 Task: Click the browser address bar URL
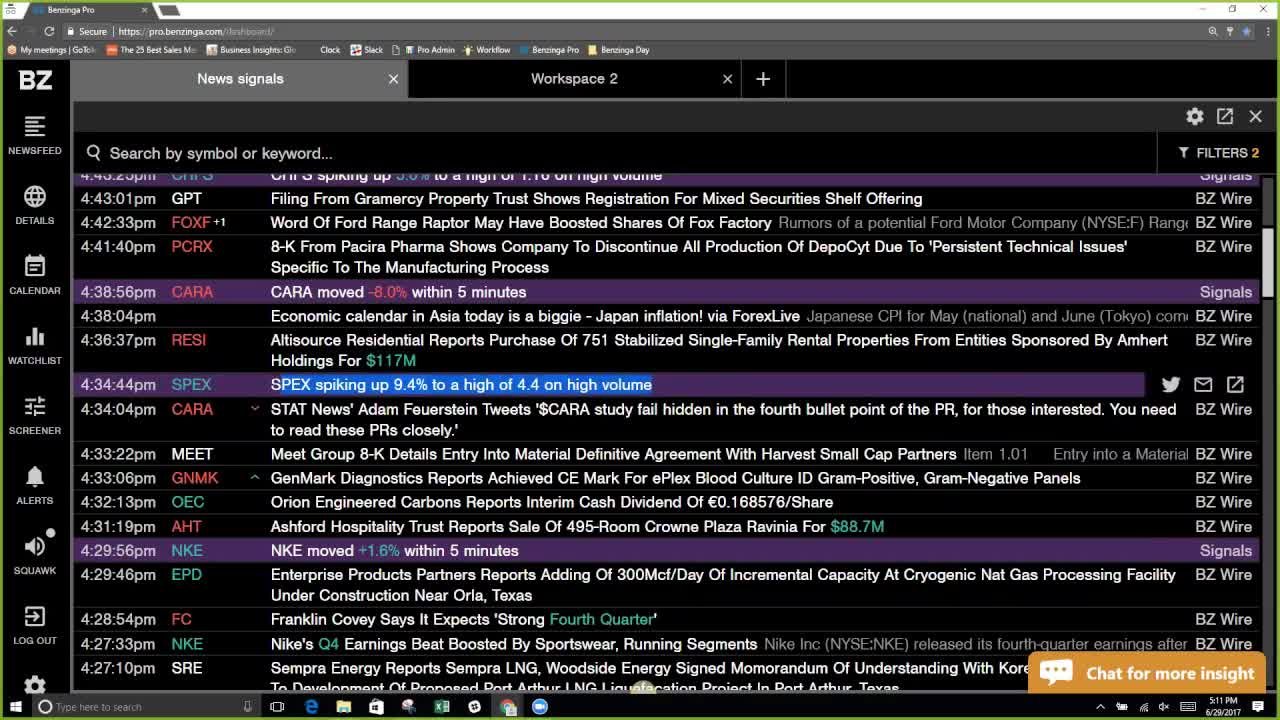[x=196, y=31]
